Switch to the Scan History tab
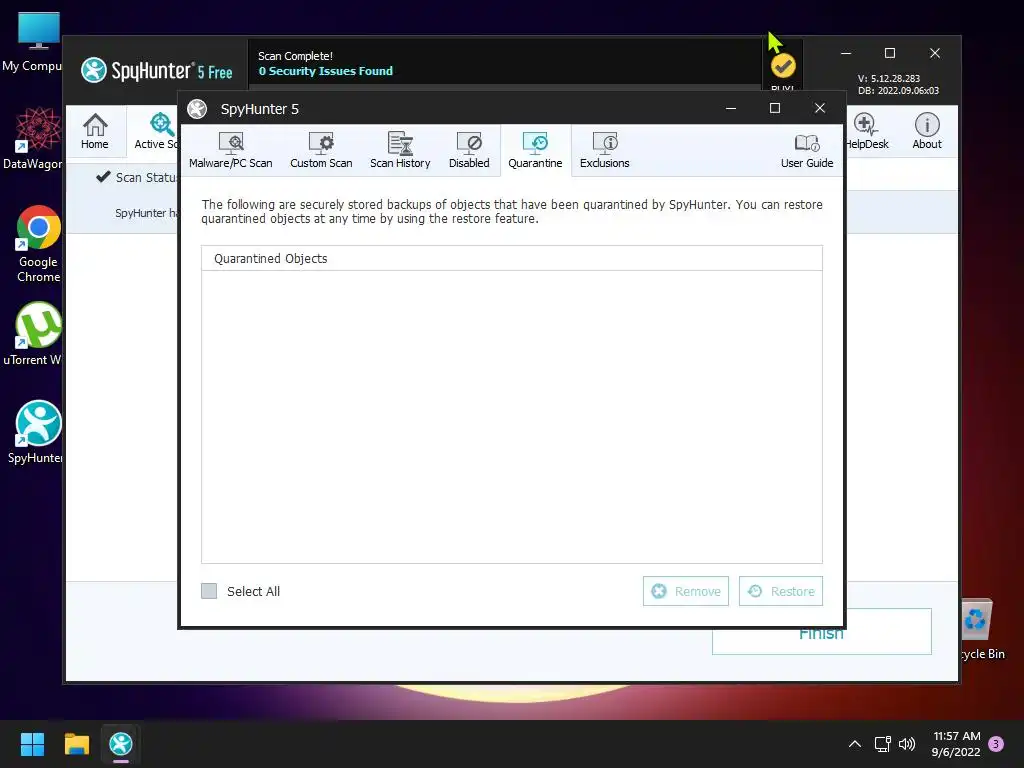The width and height of the screenshot is (1024, 768). (400, 150)
